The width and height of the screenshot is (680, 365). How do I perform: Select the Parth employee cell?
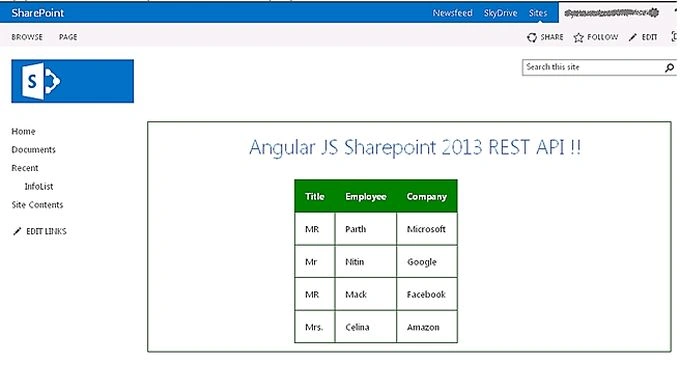(366, 229)
